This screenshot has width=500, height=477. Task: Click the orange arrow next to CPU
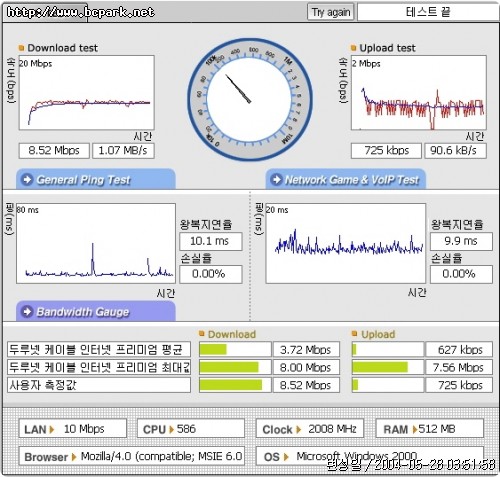171,429
